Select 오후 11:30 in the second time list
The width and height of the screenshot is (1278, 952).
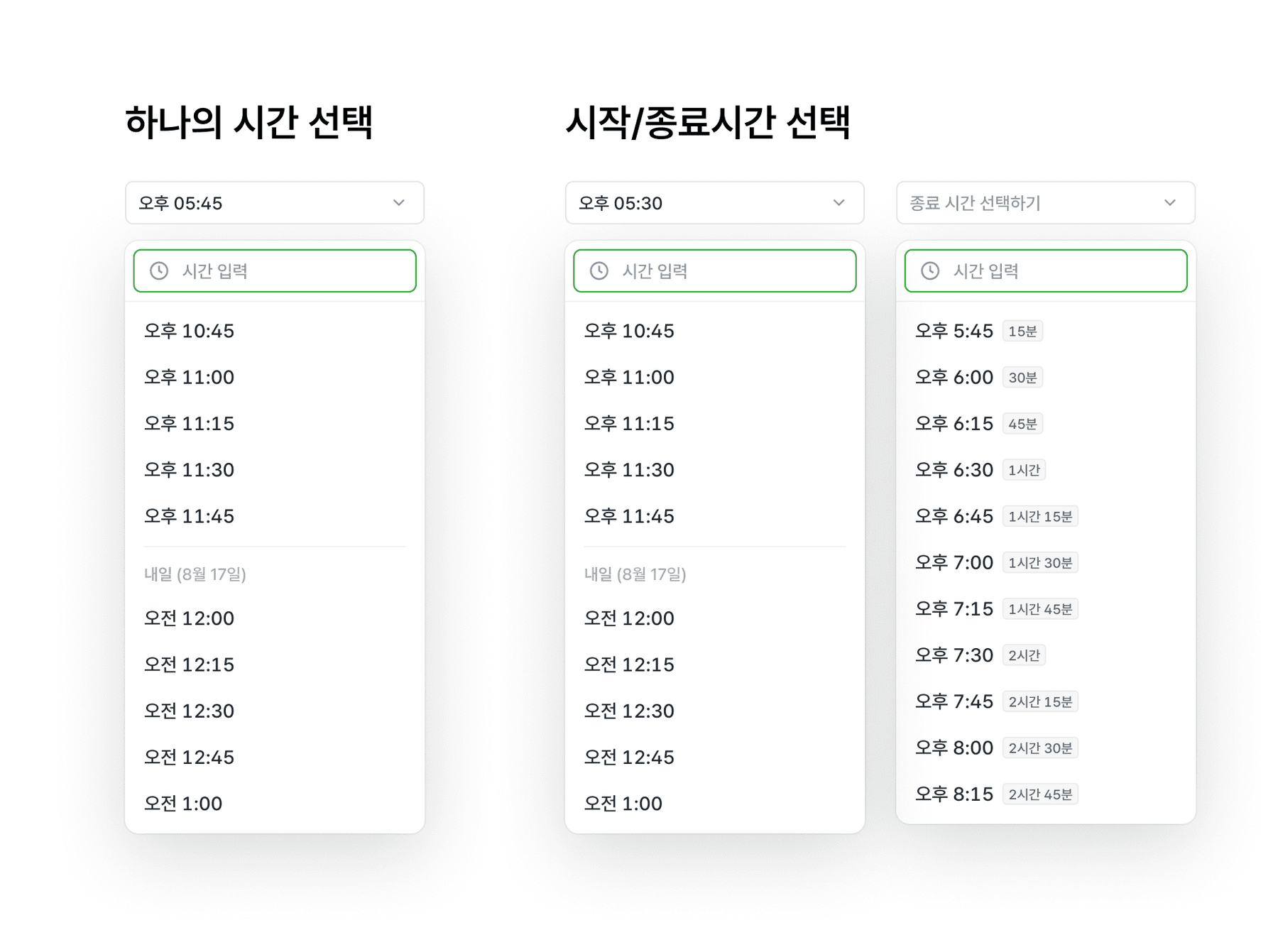pyautogui.click(x=628, y=469)
